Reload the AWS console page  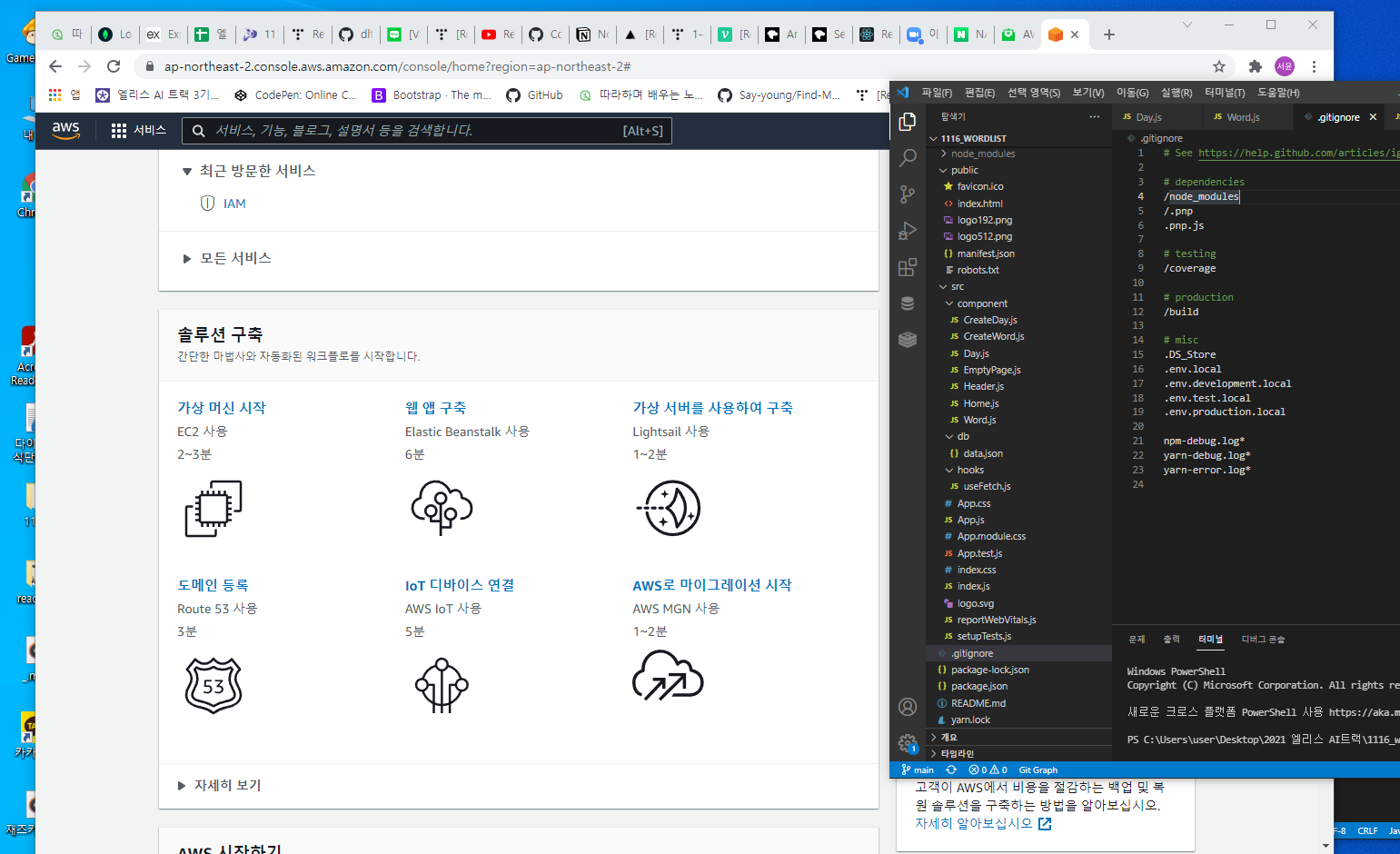(114, 66)
